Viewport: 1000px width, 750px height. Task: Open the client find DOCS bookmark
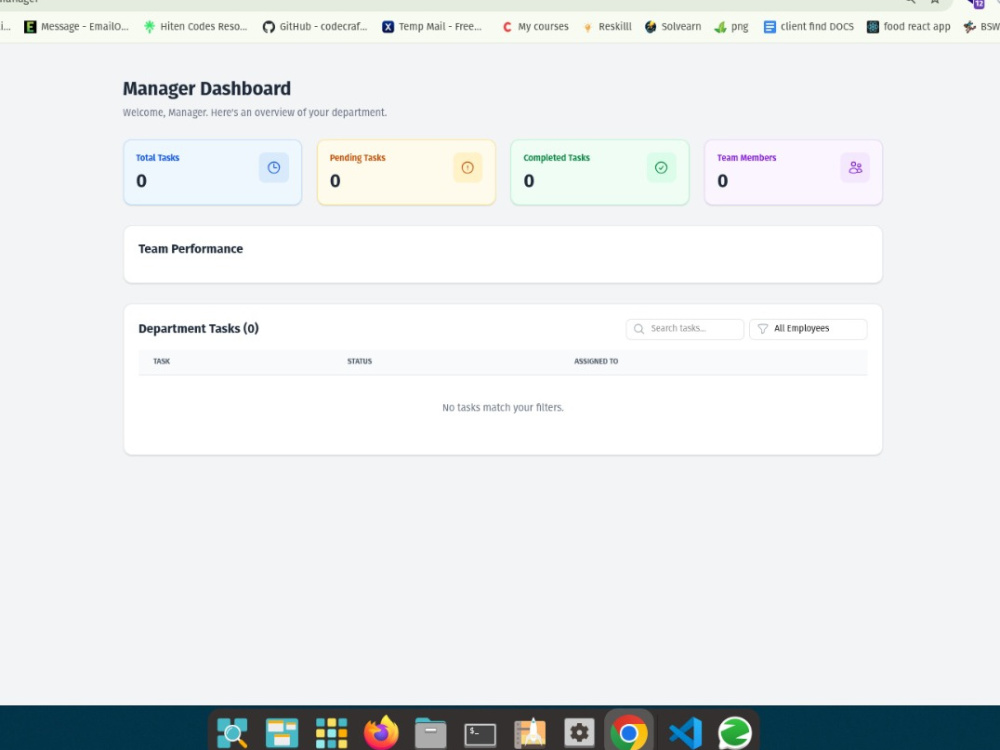(x=809, y=27)
